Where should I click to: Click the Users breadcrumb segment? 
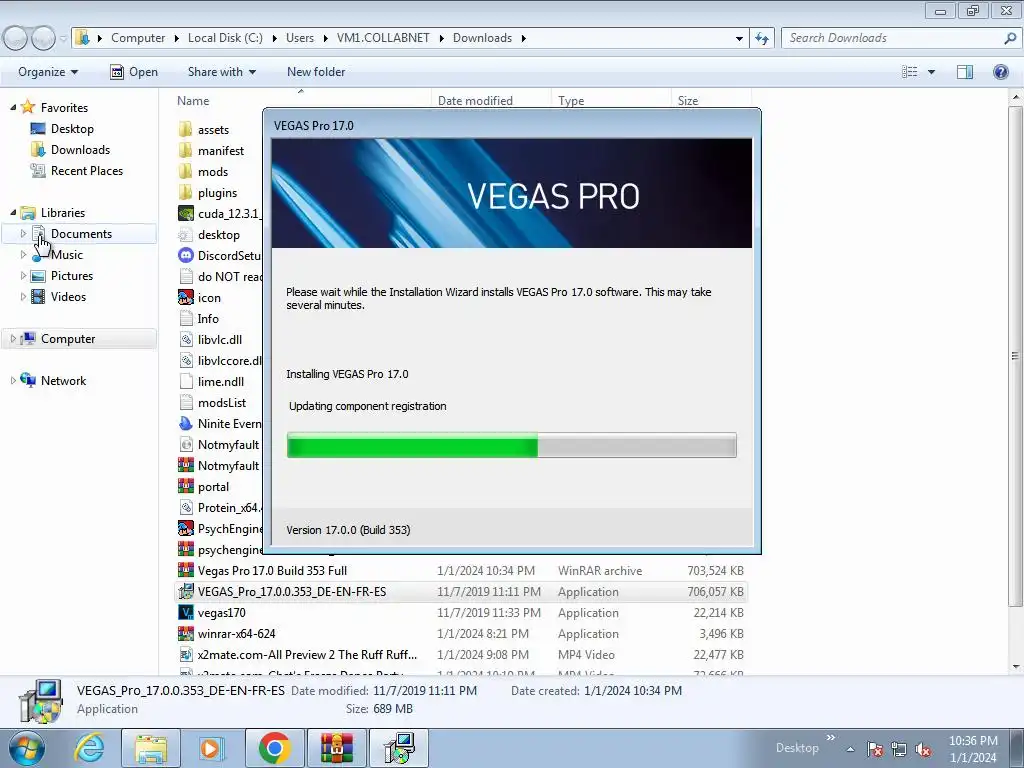tap(300, 38)
